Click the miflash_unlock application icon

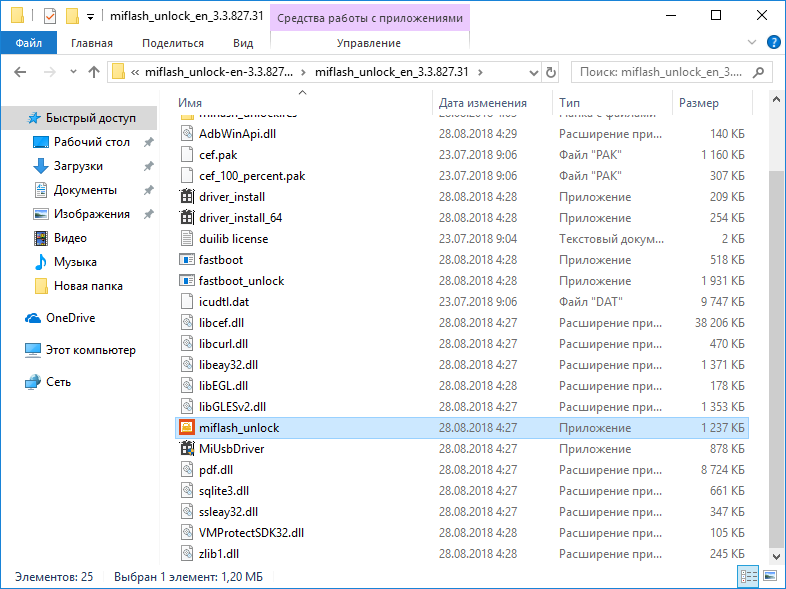pos(186,428)
